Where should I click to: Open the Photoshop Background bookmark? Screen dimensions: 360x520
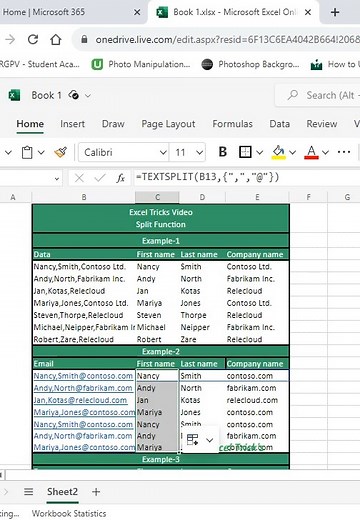pos(250,64)
